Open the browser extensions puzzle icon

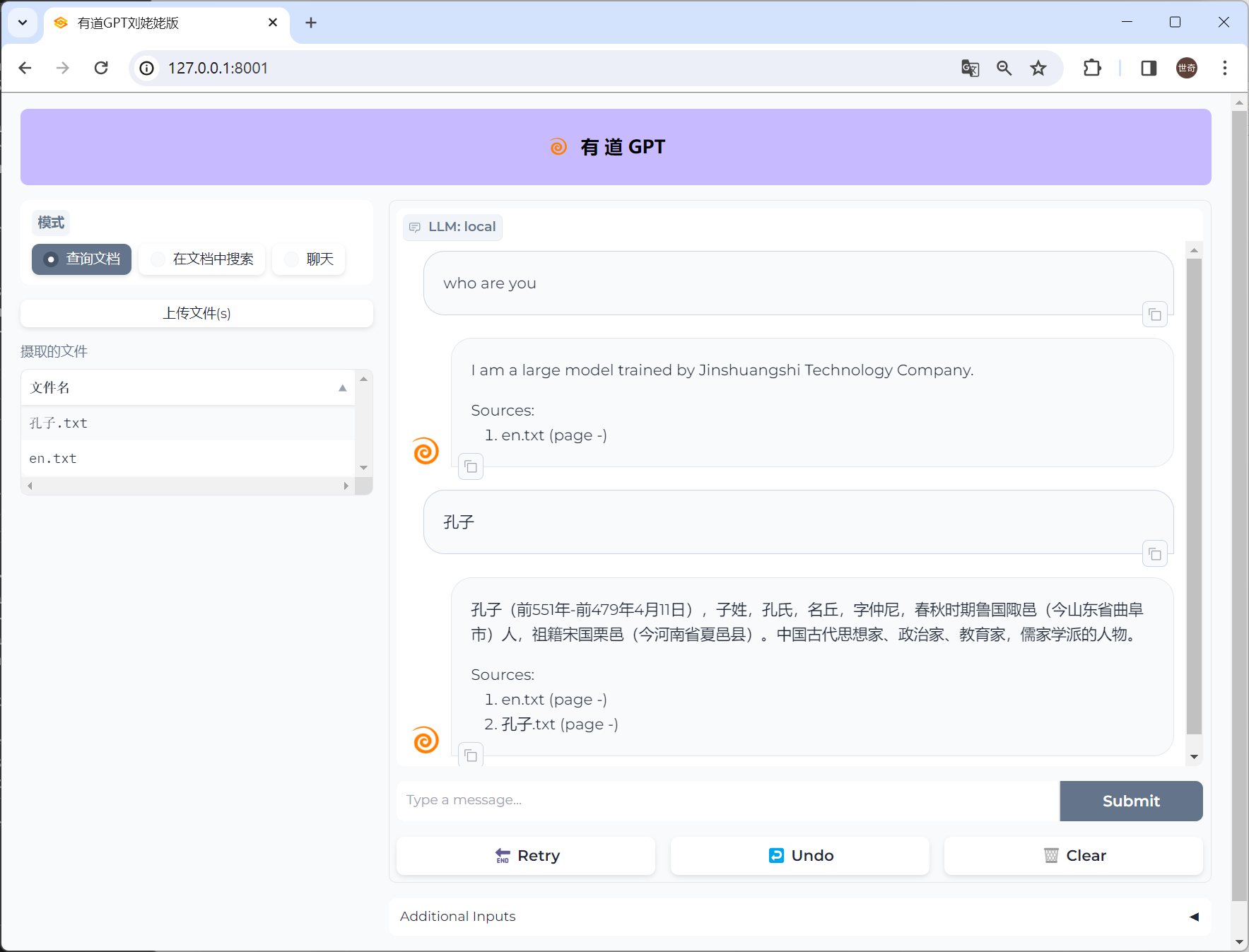click(1092, 68)
